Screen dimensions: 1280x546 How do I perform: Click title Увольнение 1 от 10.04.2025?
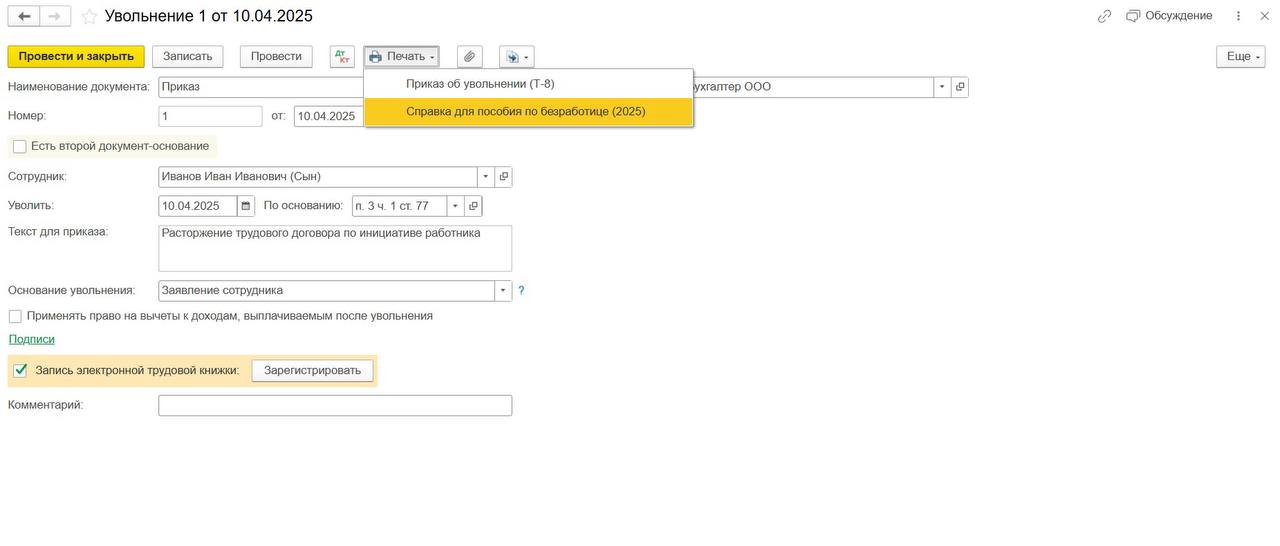[x=209, y=16]
